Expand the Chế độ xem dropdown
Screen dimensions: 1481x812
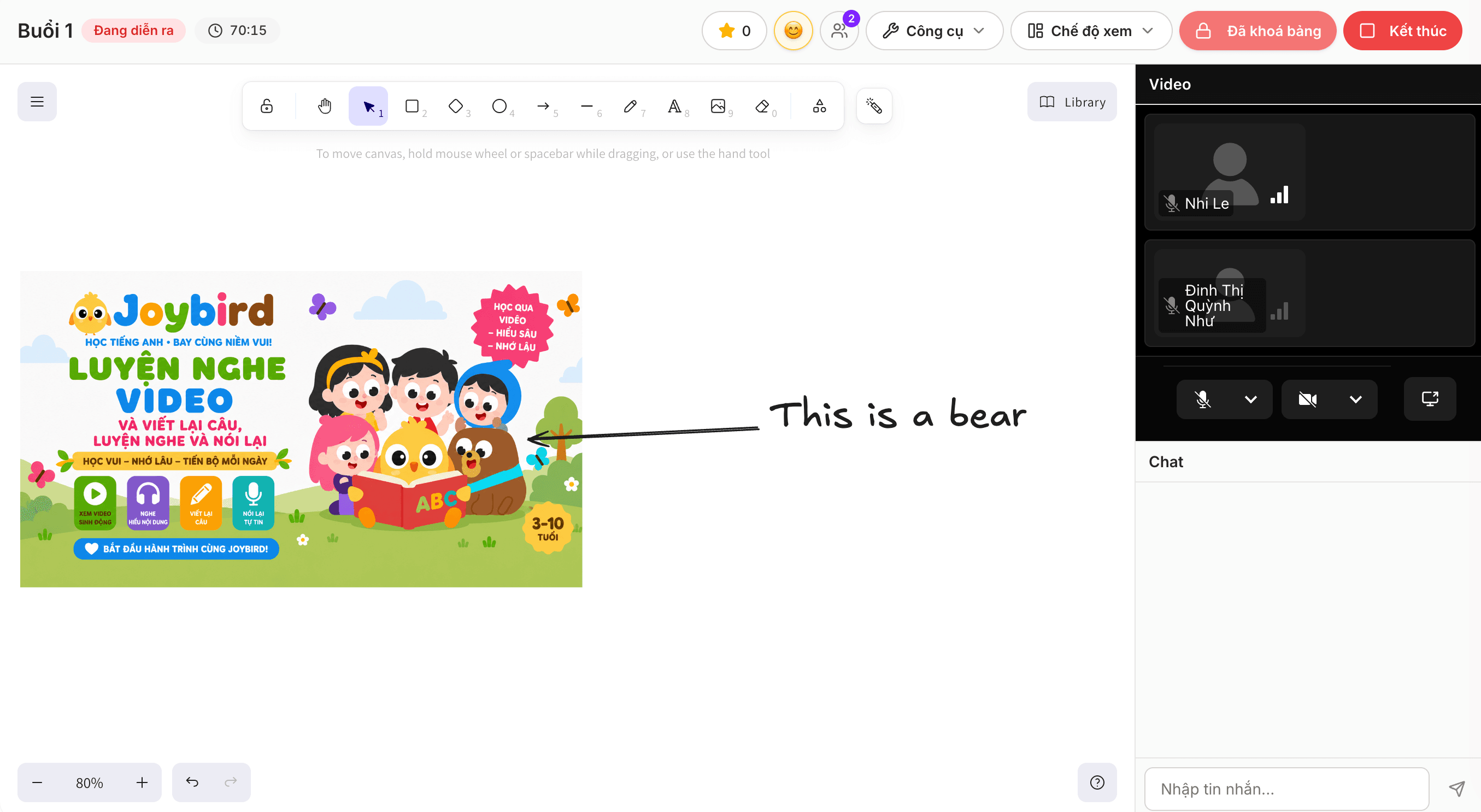tap(1091, 31)
